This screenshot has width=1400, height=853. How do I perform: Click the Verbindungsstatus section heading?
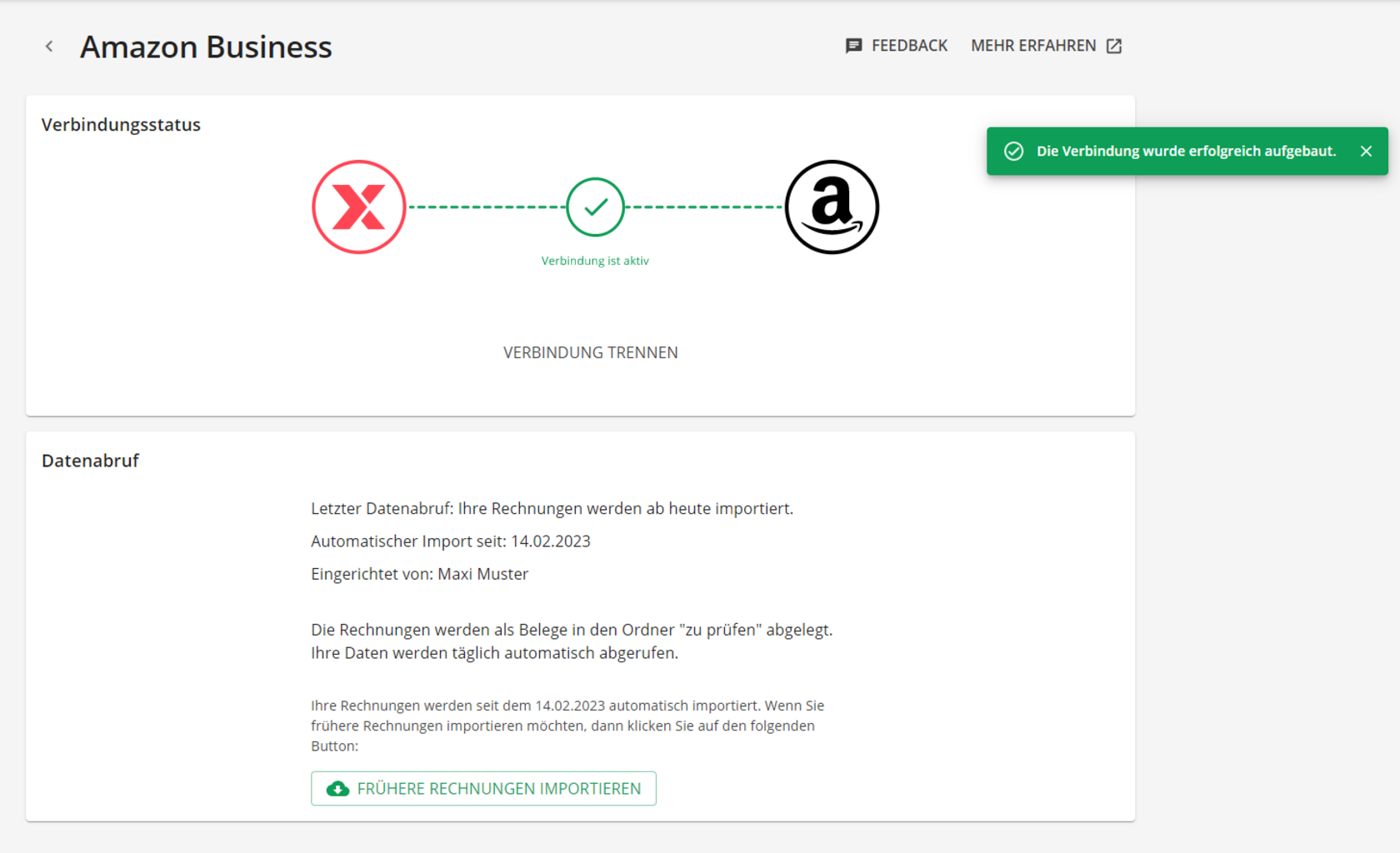(121, 125)
